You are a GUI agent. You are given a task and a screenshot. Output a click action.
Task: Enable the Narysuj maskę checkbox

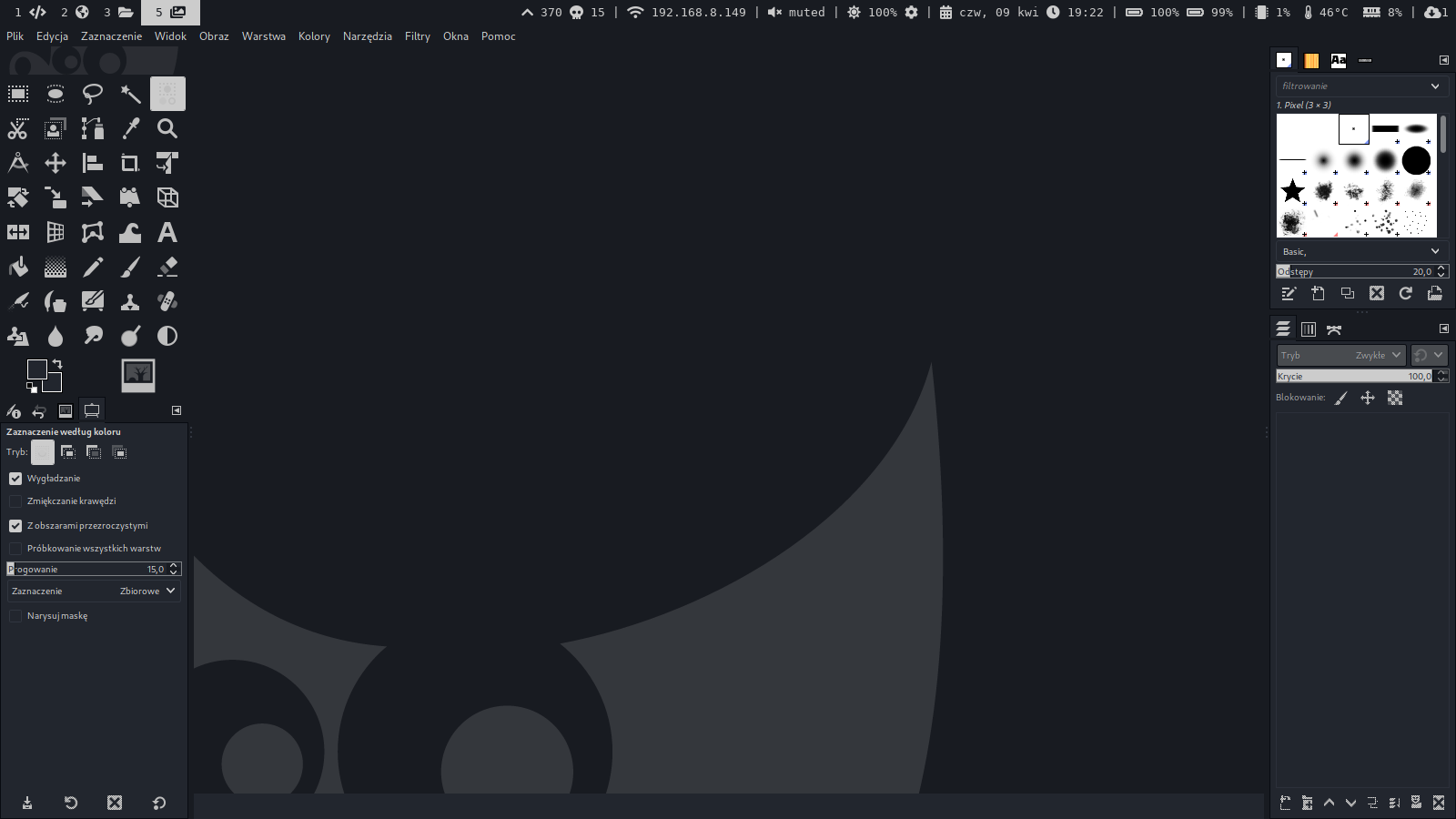pos(15,615)
